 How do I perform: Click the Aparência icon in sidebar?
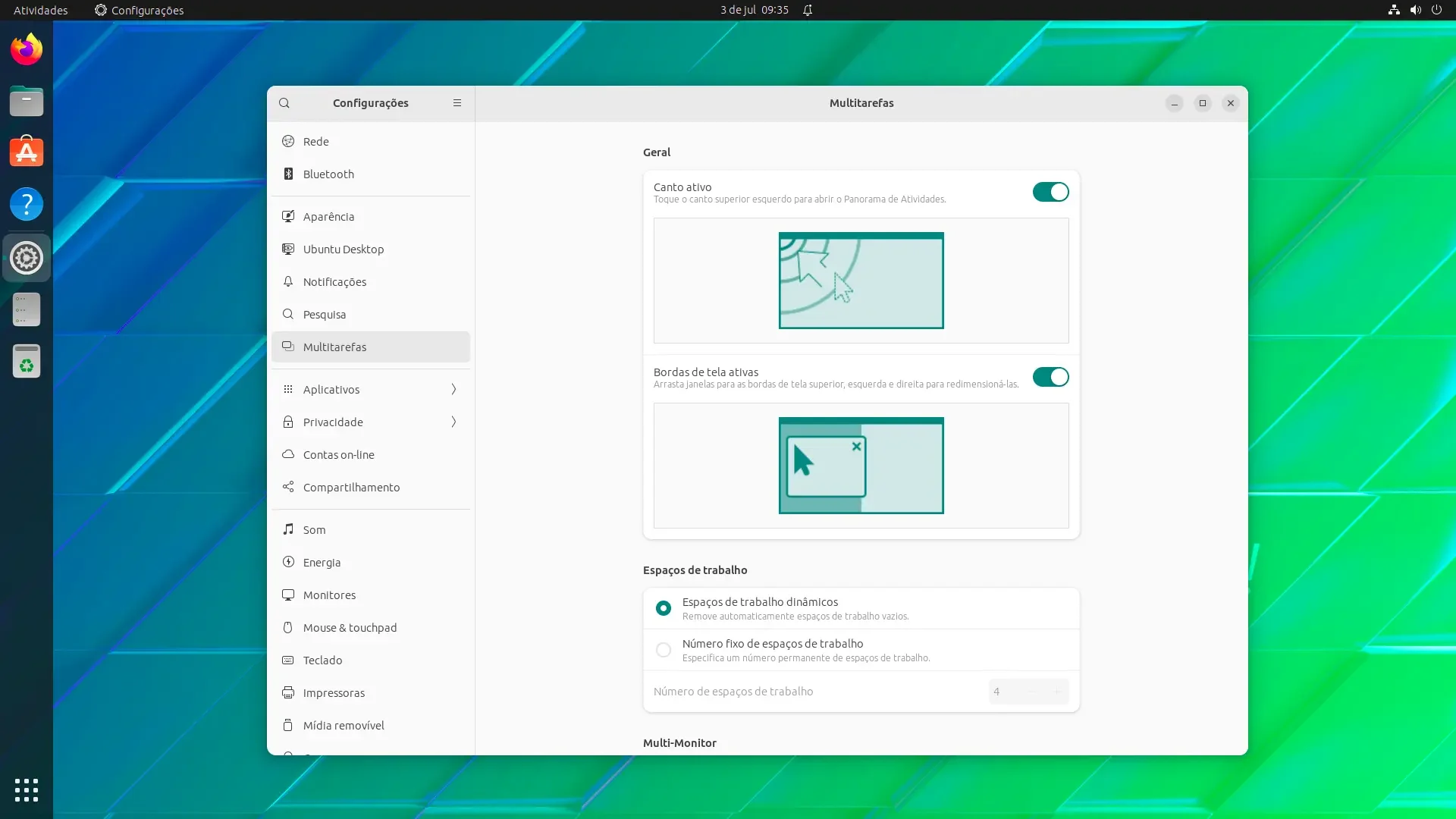pos(288,216)
